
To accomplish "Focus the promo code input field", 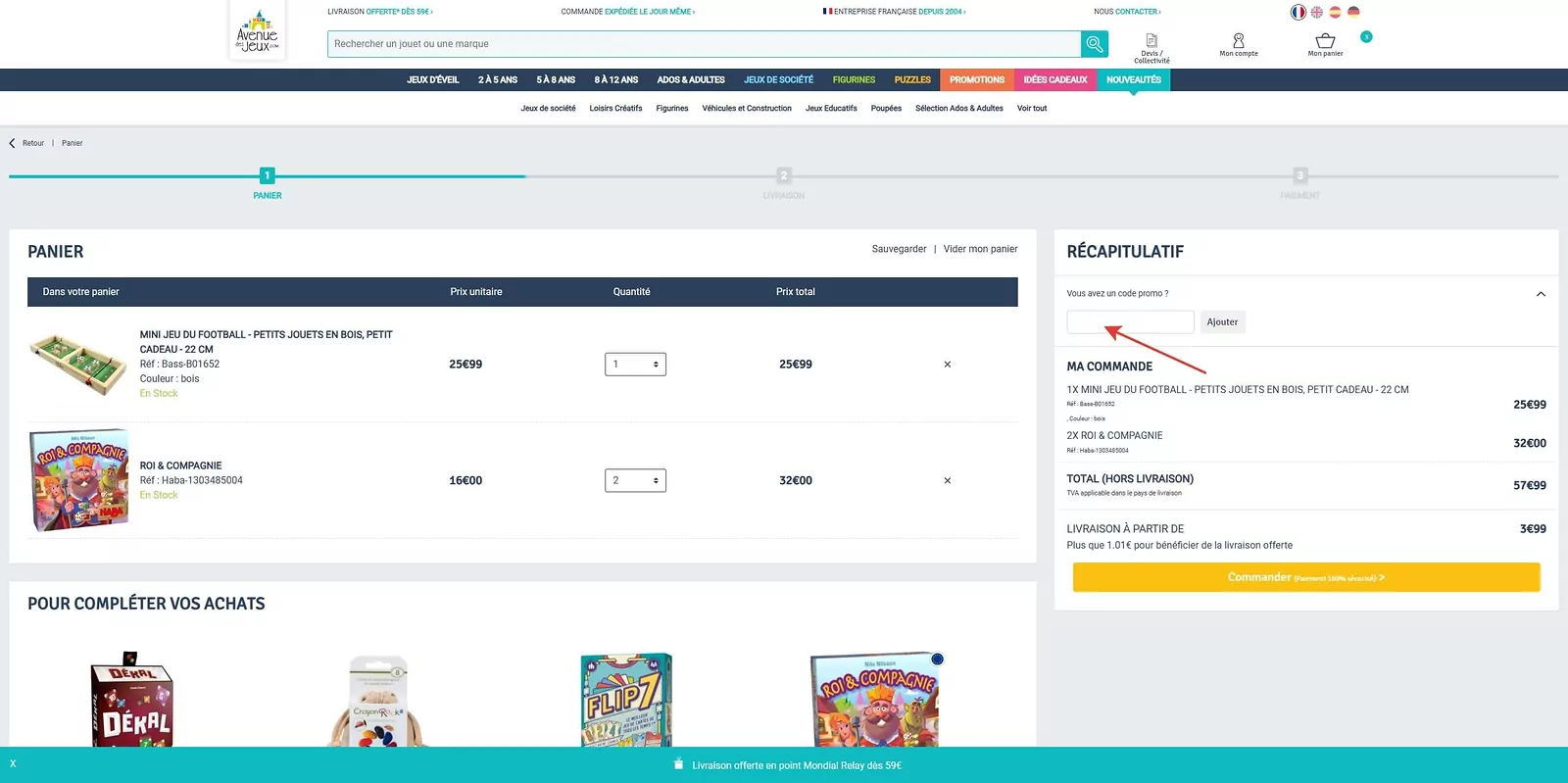I will tap(1130, 322).
